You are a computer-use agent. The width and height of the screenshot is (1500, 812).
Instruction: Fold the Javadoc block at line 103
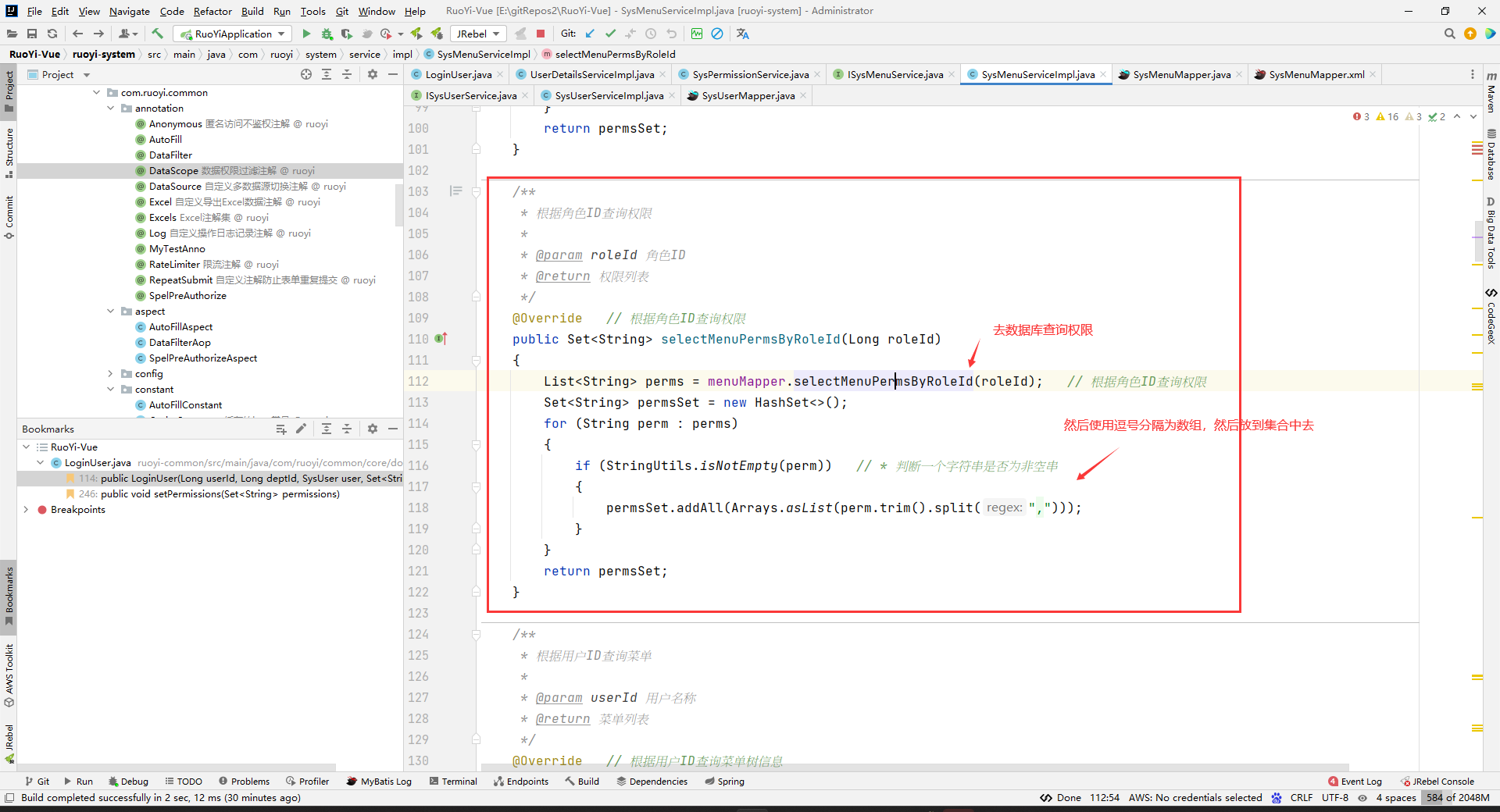(476, 191)
